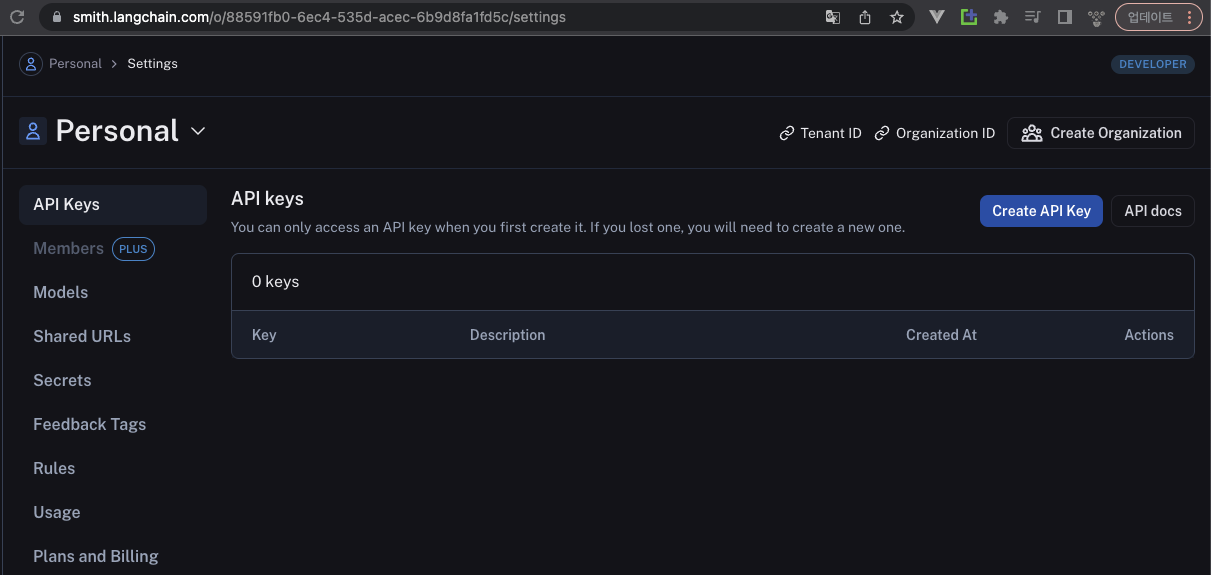Image resolution: width=1211 pixels, height=575 pixels.
Task: Click the Description column header
Action: 508,335
